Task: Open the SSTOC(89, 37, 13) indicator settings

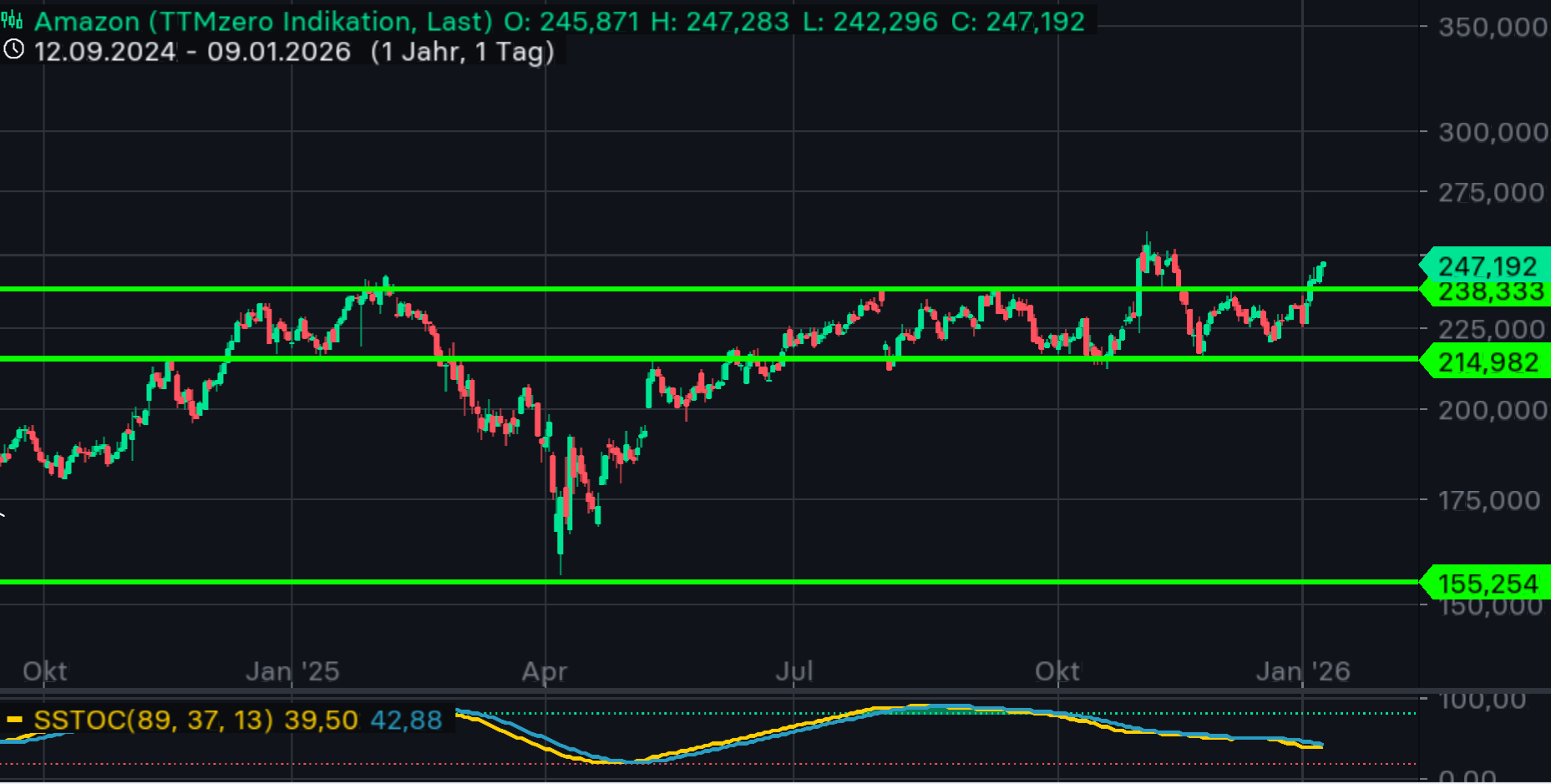Action: (x=154, y=720)
